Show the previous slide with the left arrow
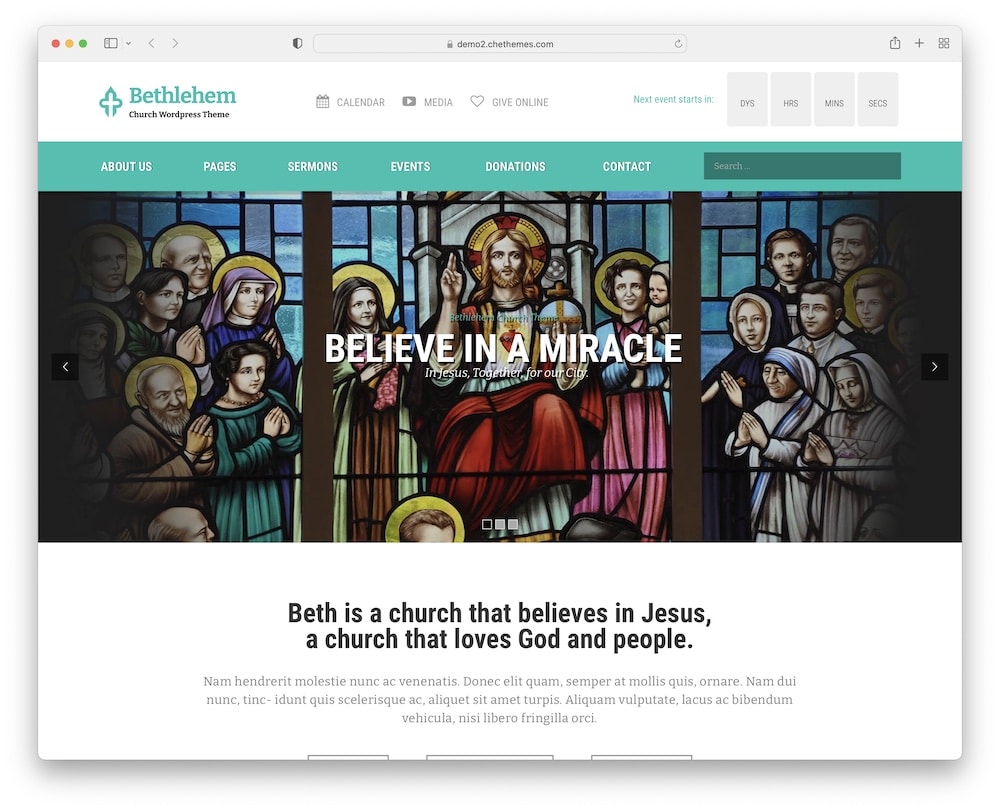The image size is (1000, 810). point(65,367)
